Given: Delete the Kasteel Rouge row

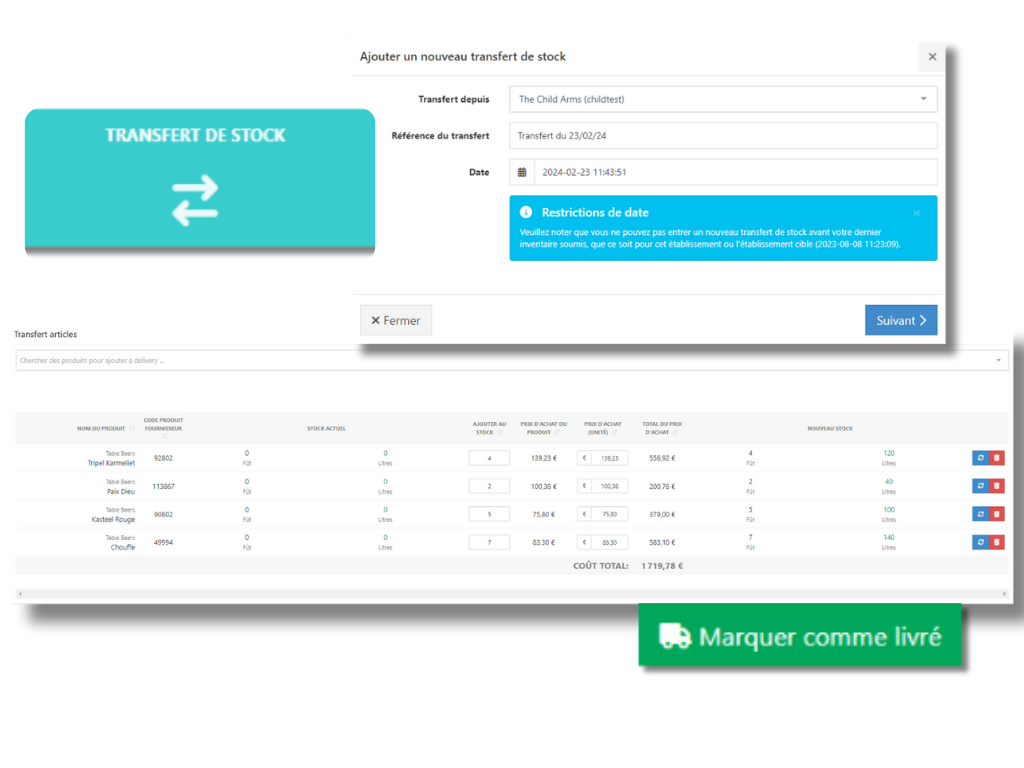Looking at the screenshot, I should [x=997, y=514].
